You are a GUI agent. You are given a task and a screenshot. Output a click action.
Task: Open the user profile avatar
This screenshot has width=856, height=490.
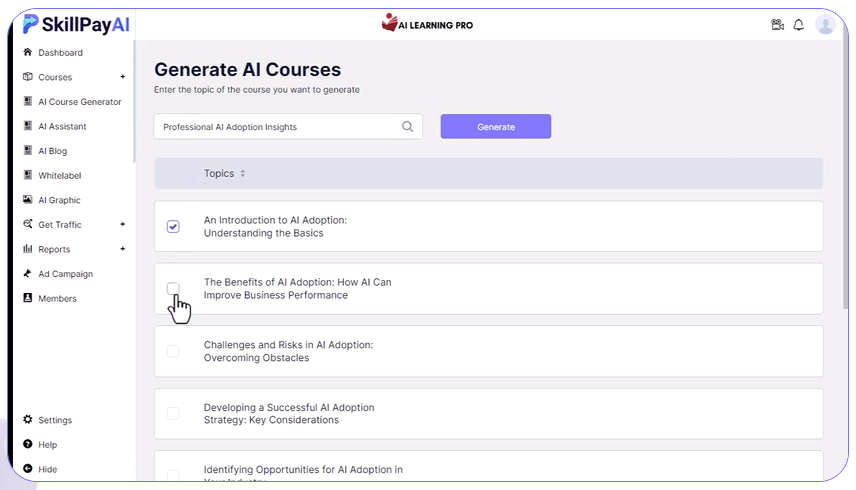pos(824,25)
